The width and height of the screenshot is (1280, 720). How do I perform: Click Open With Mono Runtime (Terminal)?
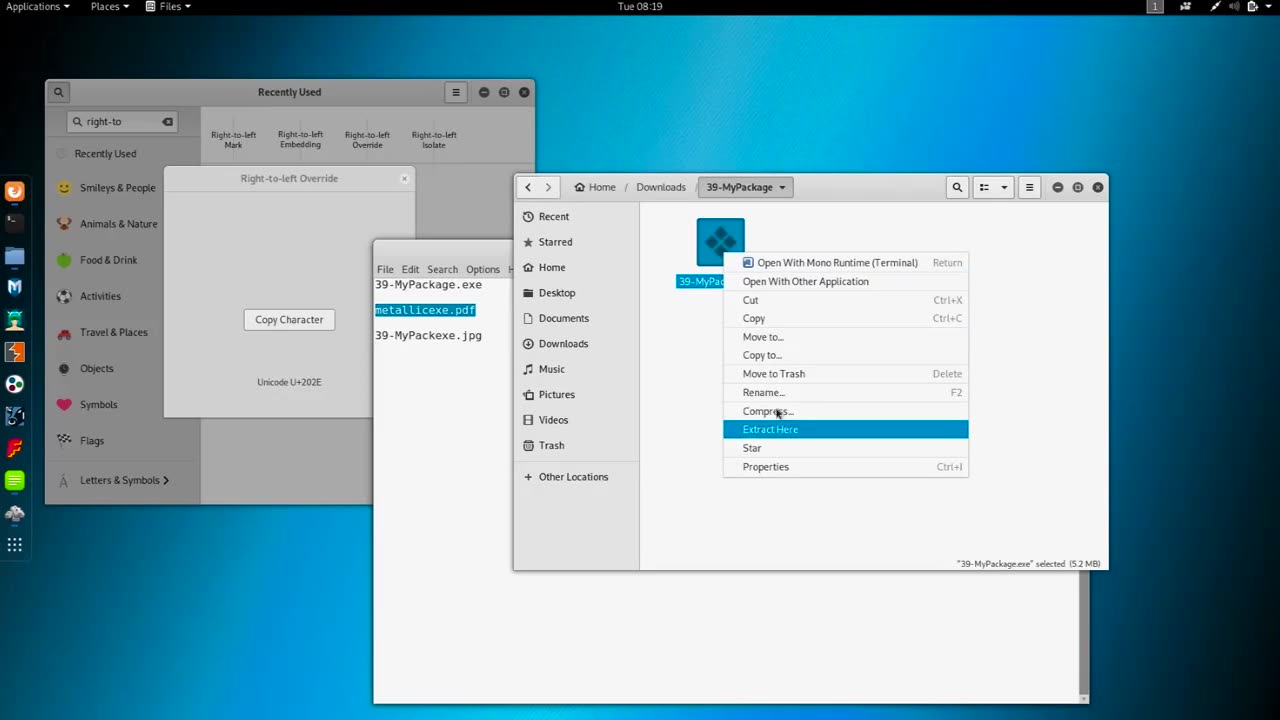point(845,263)
